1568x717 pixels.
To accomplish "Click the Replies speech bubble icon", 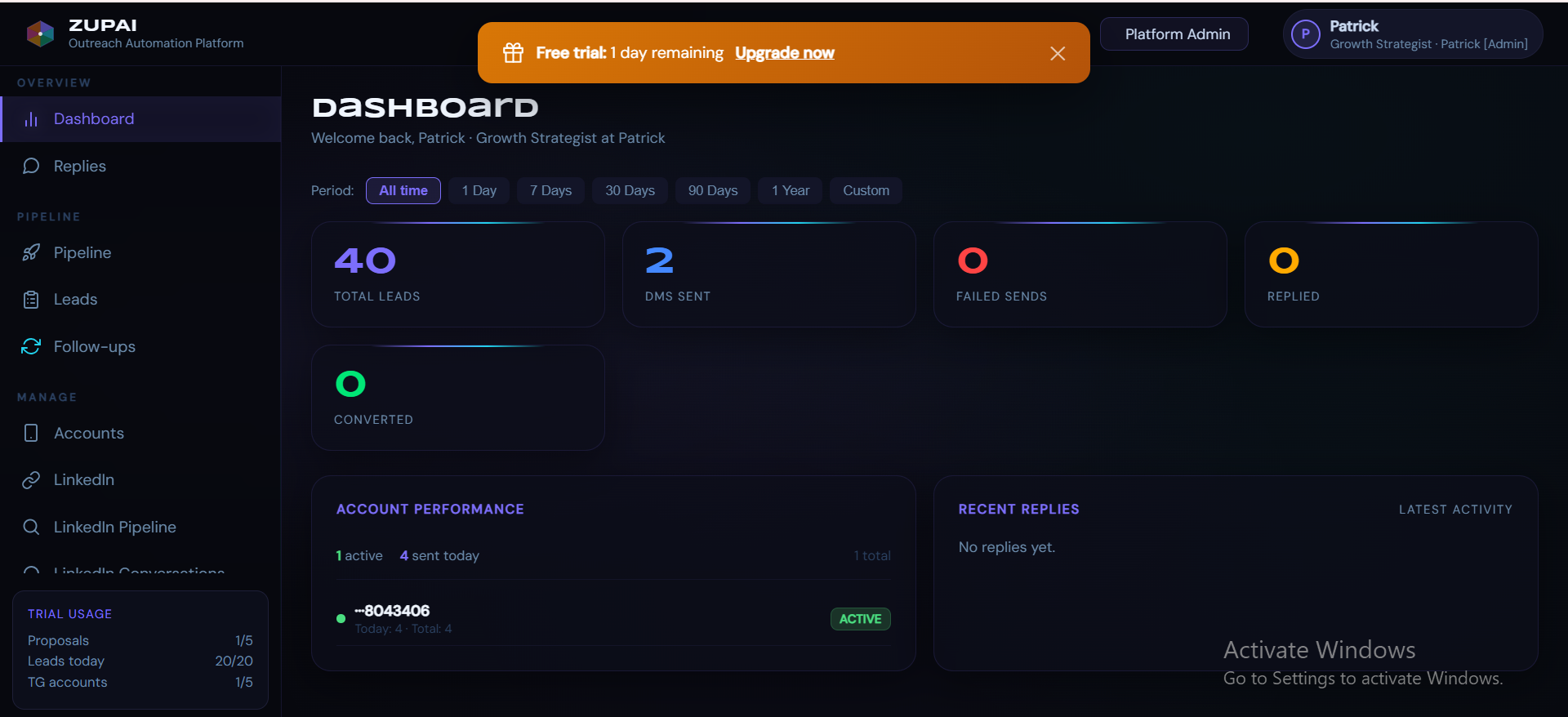I will coord(31,166).
